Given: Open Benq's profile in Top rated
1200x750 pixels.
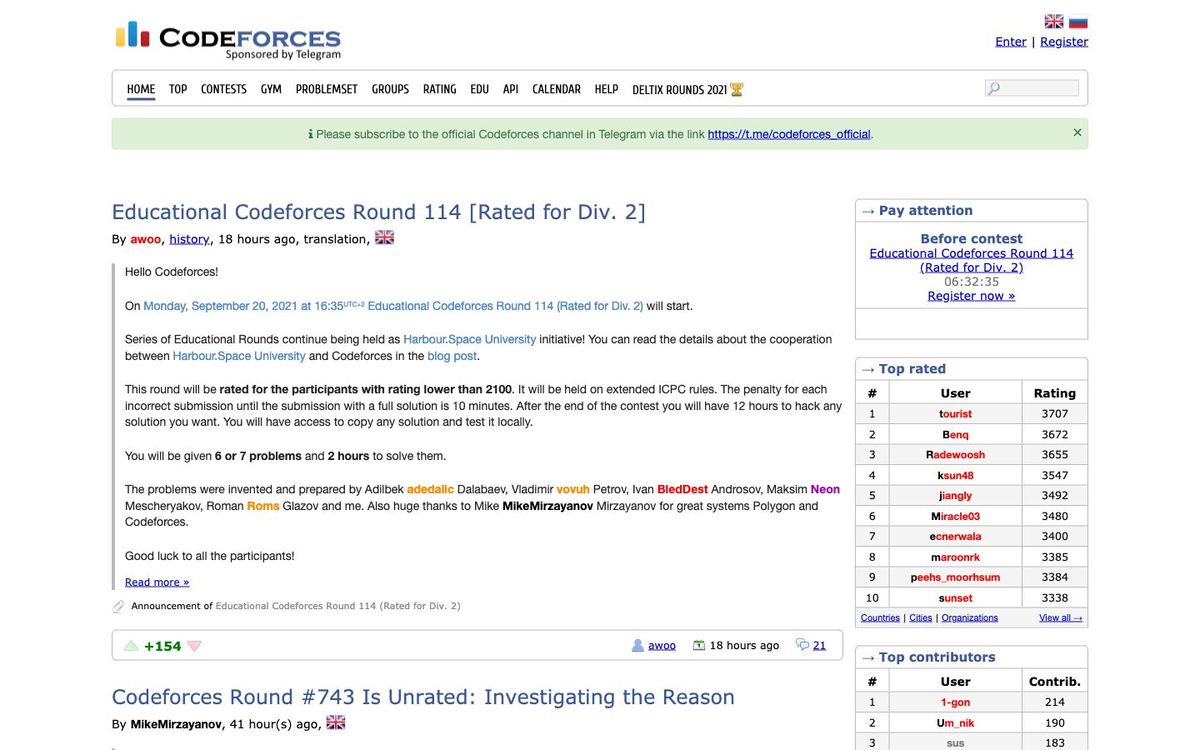Looking at the screenshot, I should click(x=955, y=435).
